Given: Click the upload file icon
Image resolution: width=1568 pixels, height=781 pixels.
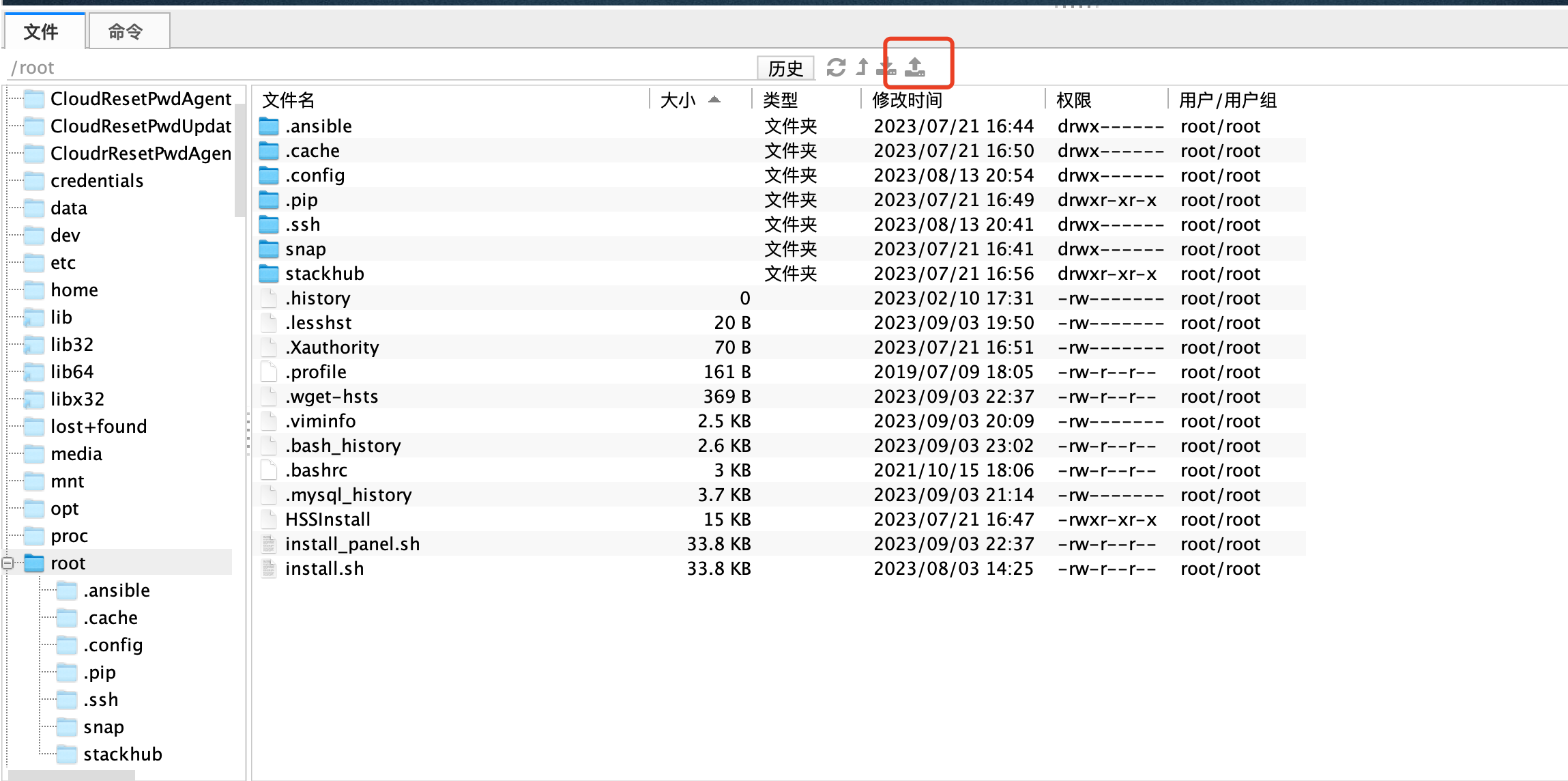Looking at the screenshot, I should [915, 67].
